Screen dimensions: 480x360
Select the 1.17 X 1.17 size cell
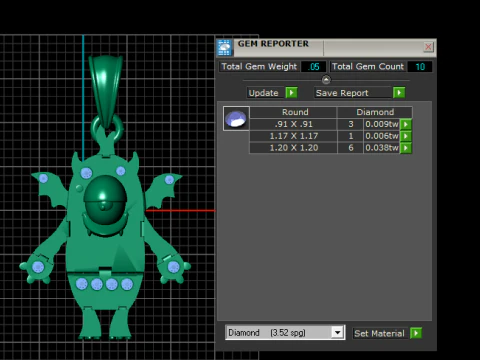click(293, 136)
